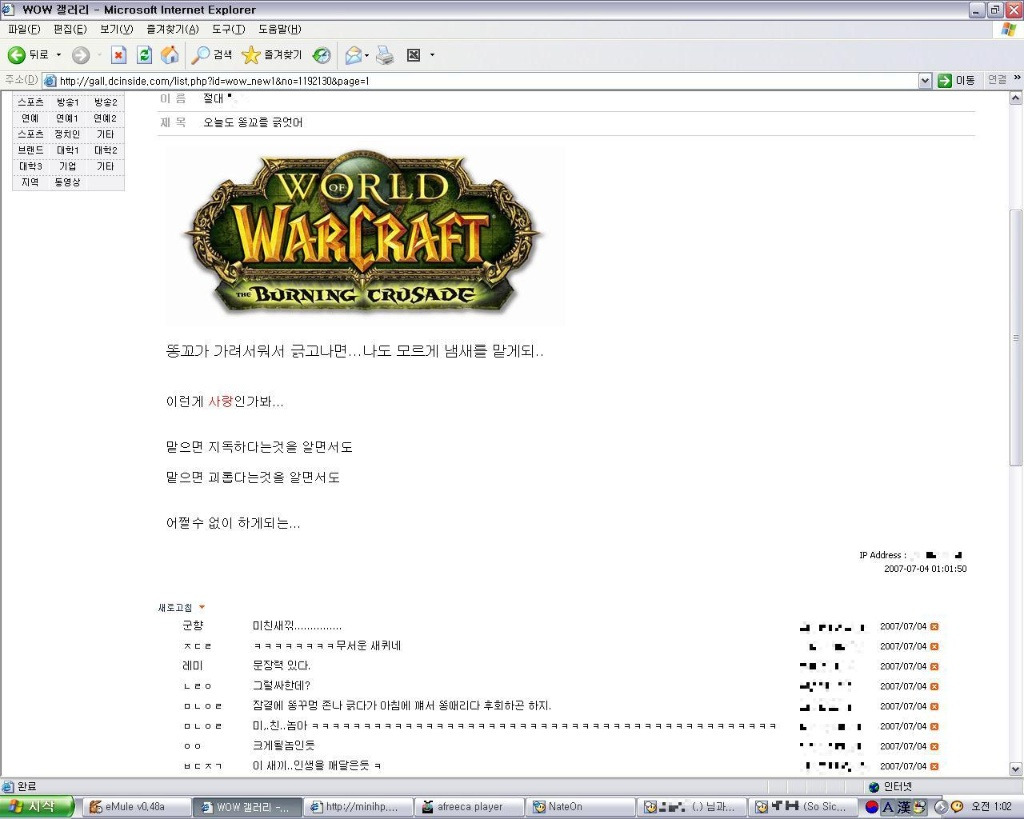Open the 지역 category link

(30, 182)
